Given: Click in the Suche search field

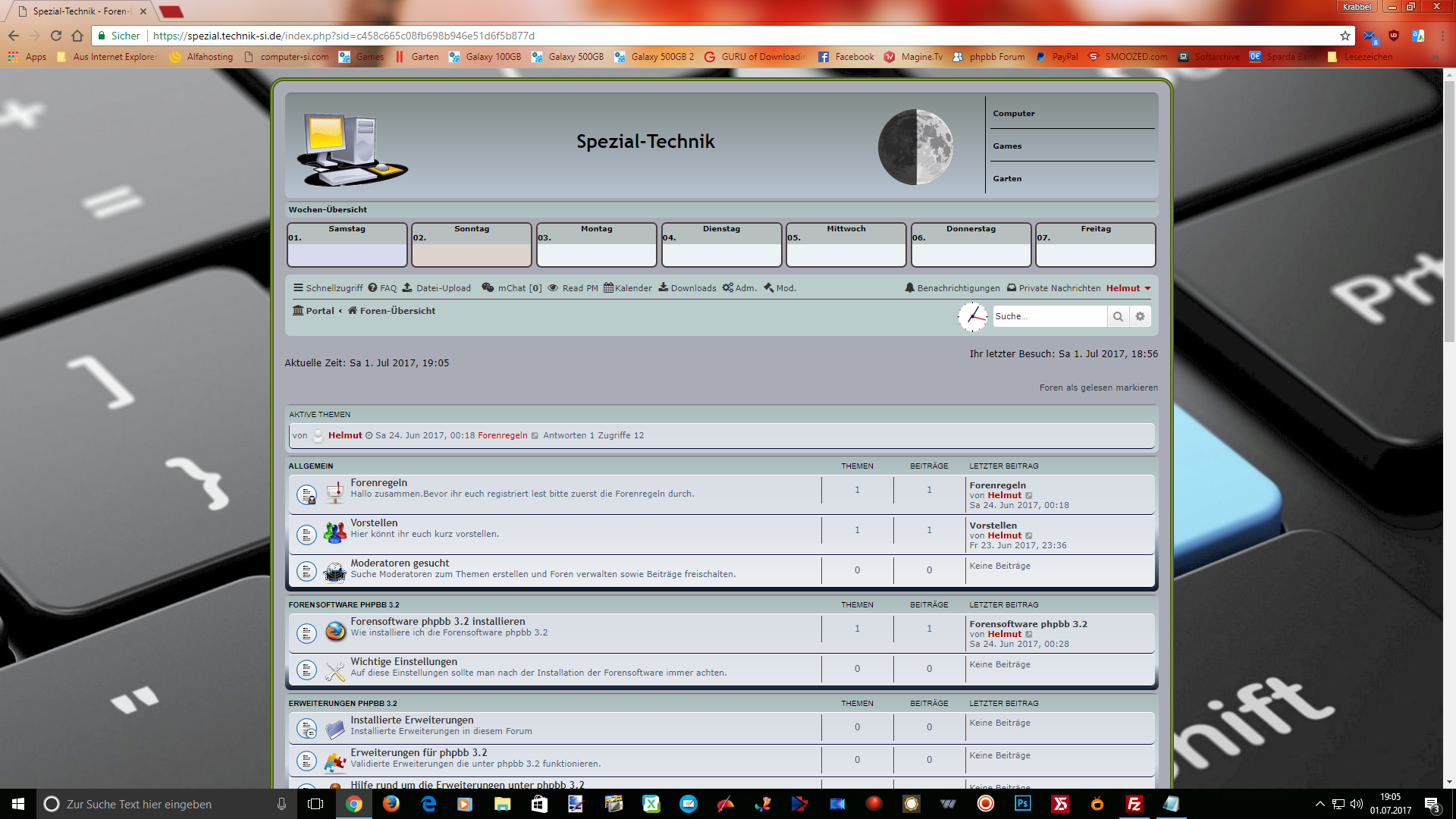Looking at the screenshot, I should 1050,316.
